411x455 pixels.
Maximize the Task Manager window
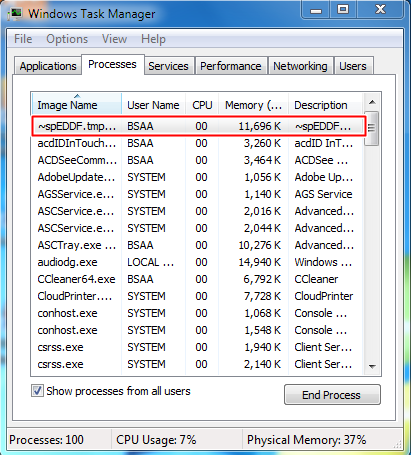click(x=343, y=9)
